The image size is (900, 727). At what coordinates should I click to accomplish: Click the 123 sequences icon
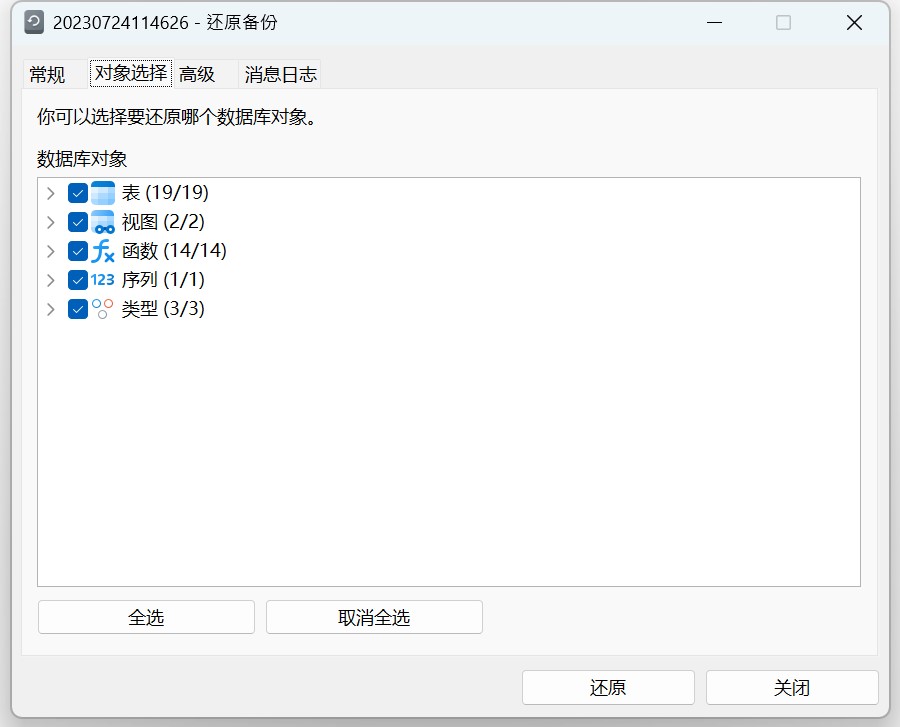point(103,280)
